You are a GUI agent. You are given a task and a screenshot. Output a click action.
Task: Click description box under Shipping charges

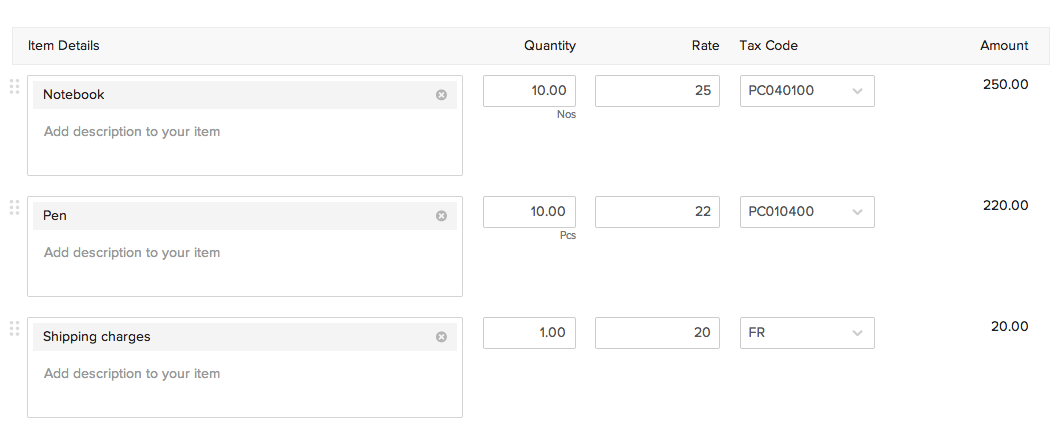pos(244,382)
